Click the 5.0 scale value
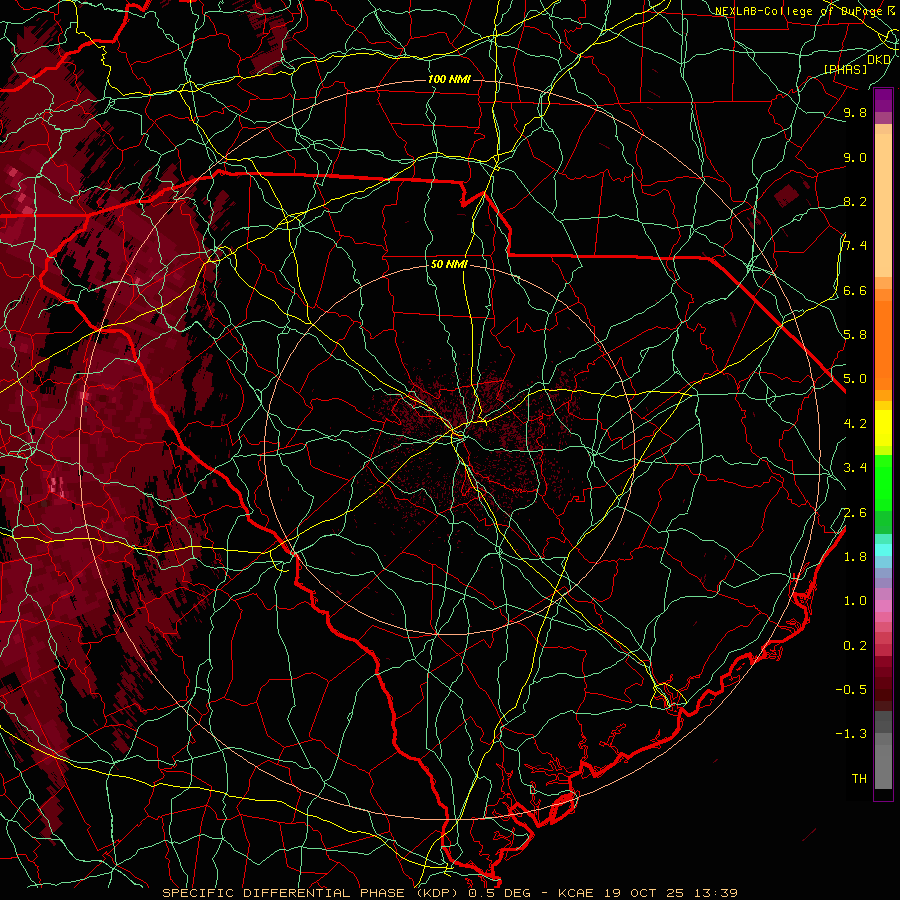The image size is (900, 900). point(855,379)
